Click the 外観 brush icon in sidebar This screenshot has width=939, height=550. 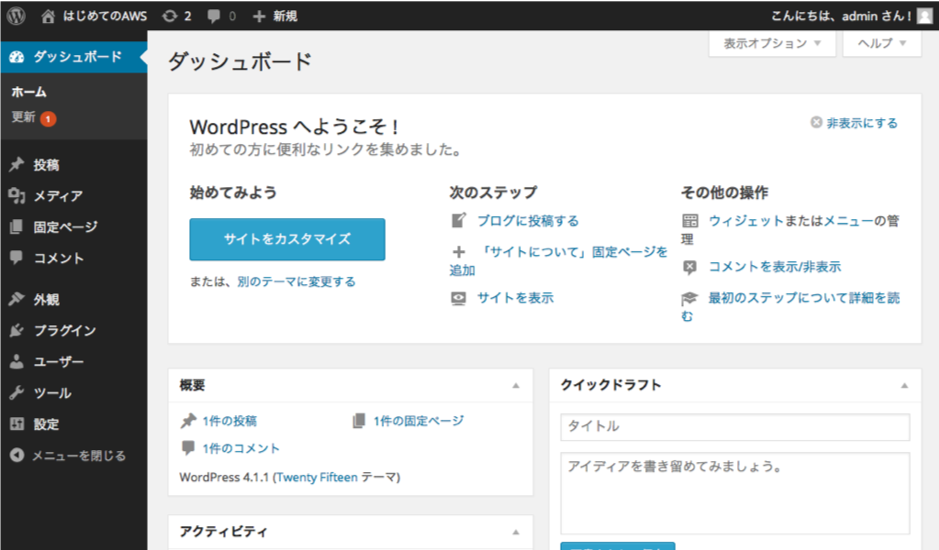17,299
